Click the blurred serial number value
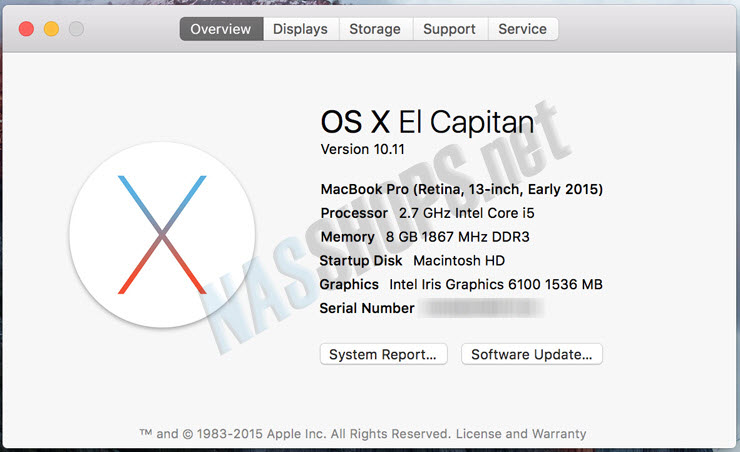The image size is (740, 452). click(481, 308)
